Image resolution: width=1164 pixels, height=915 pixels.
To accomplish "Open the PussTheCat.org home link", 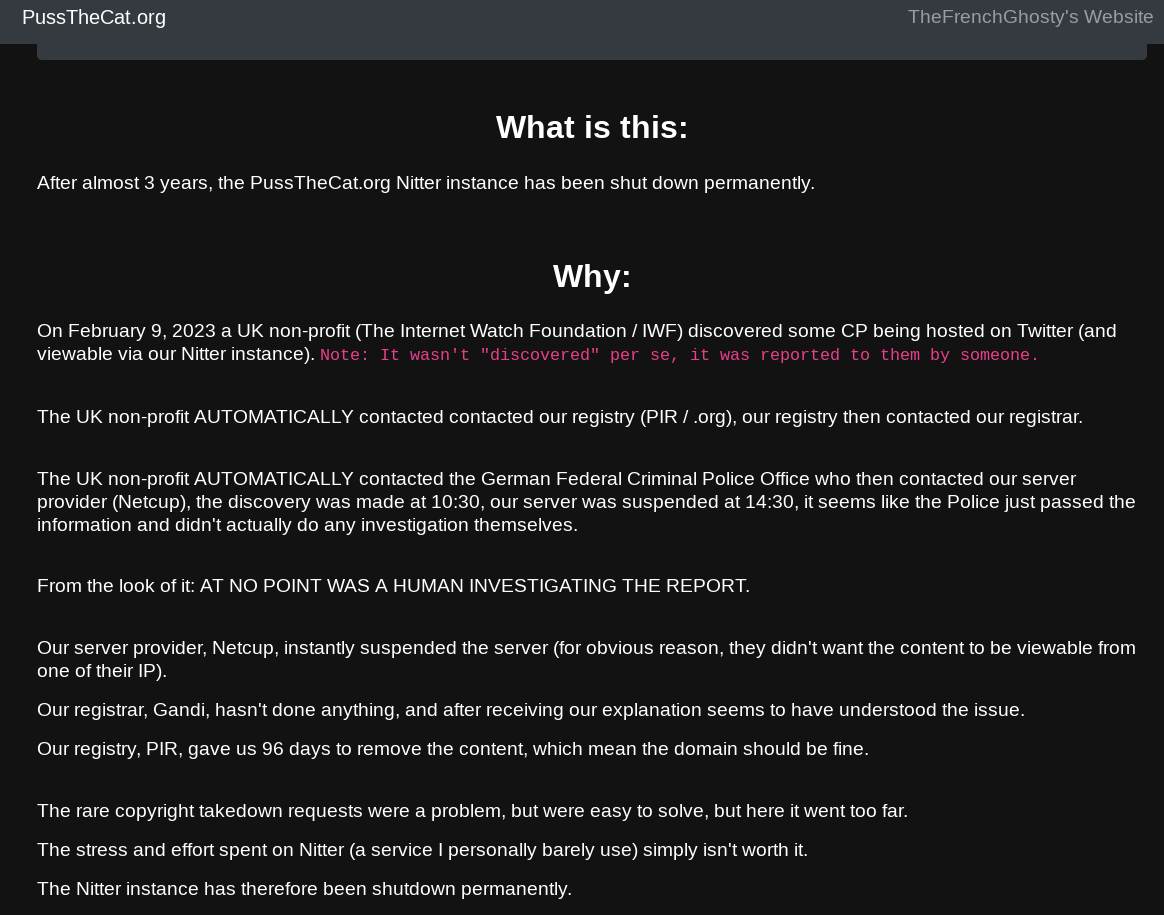I will [94, 17].
